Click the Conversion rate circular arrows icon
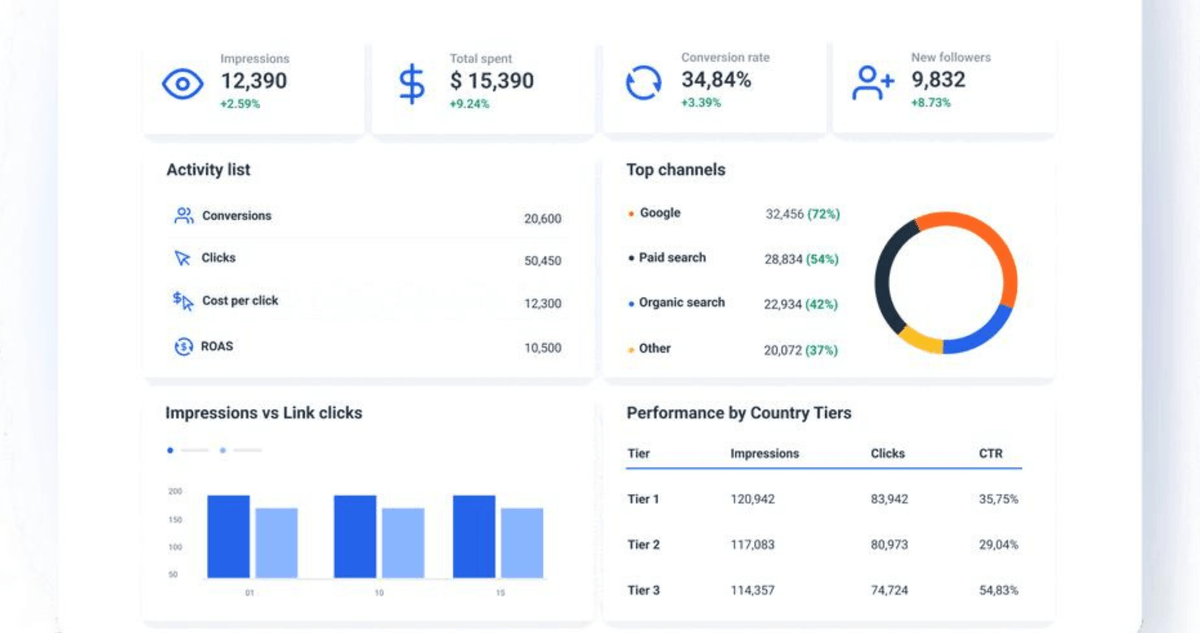Image resolution: width=1200 pixels, height=633 pixels. [643, 83]
